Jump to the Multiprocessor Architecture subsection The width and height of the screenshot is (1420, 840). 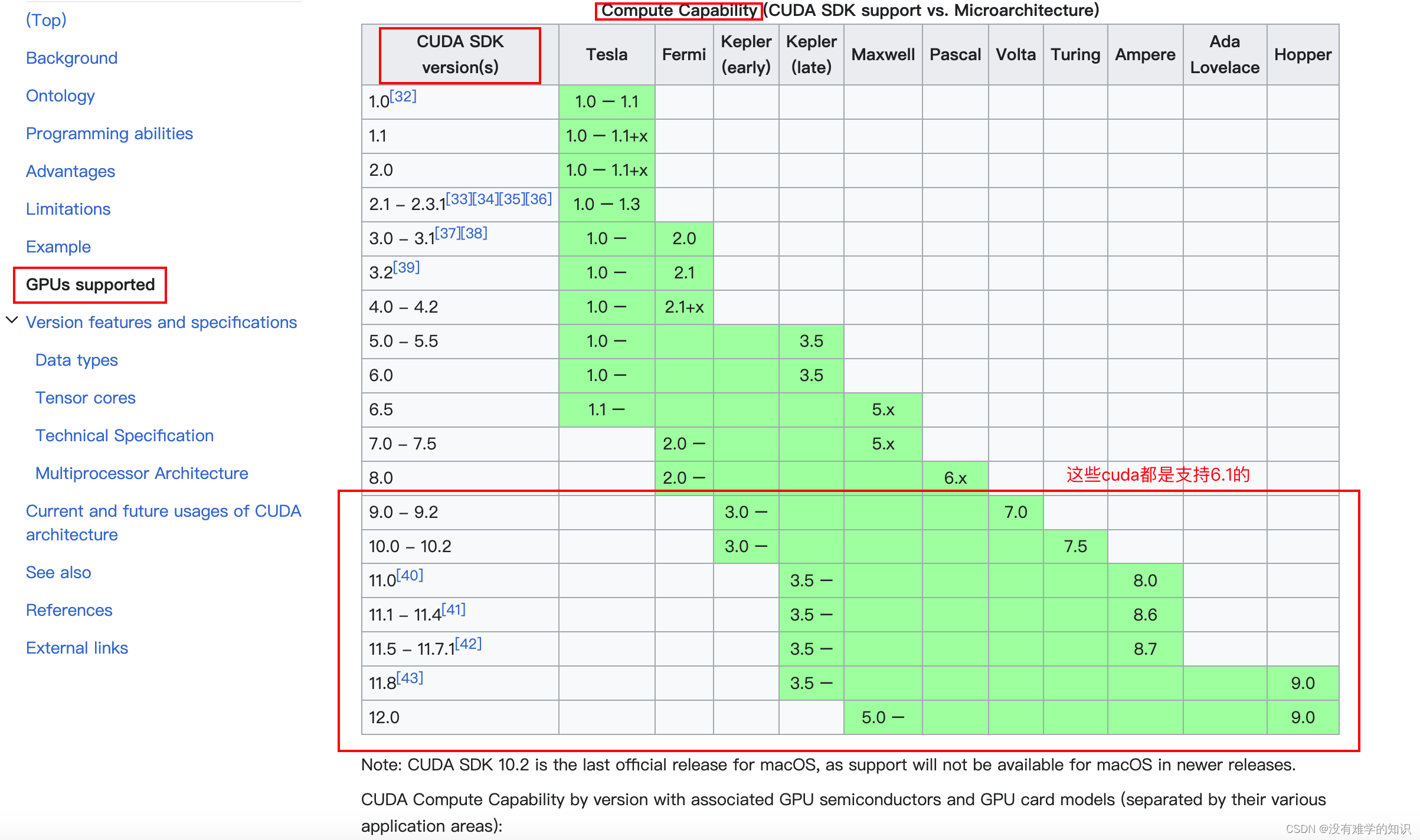142,473
